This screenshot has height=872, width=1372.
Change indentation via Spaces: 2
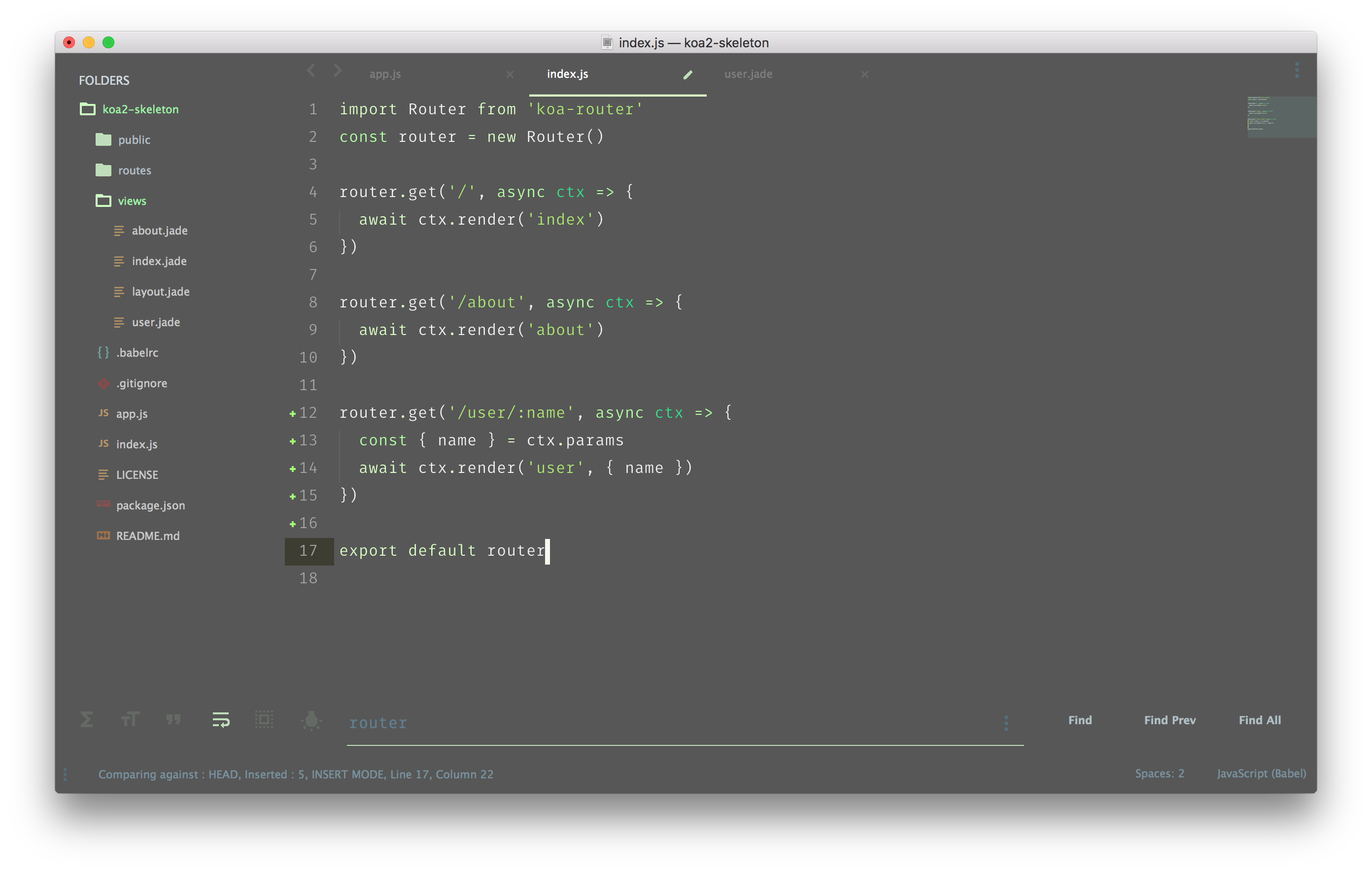(1159, 773)
